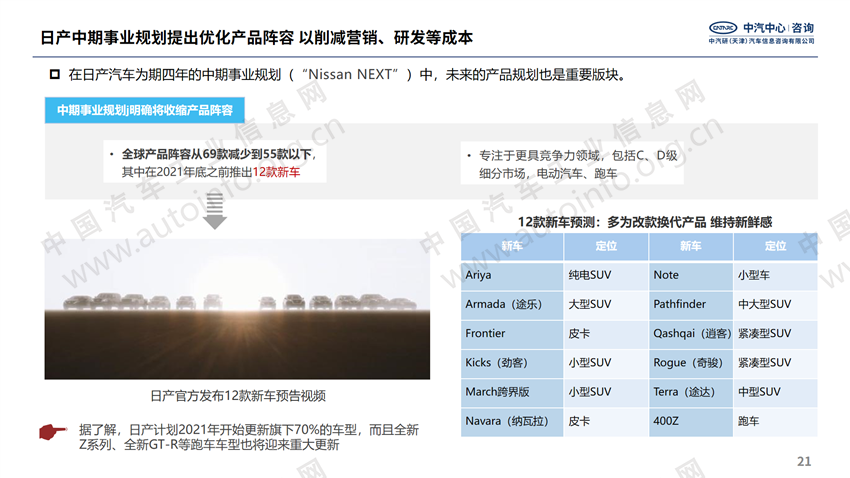Click the text 专注于更具竞争力领域
This screenshot has width=850, height=478.
point(539,156)
